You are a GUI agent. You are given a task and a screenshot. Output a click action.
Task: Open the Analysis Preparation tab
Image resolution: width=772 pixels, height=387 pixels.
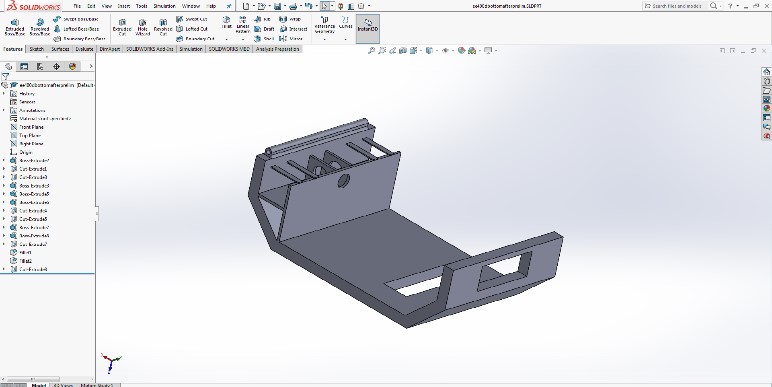point(277,49)
